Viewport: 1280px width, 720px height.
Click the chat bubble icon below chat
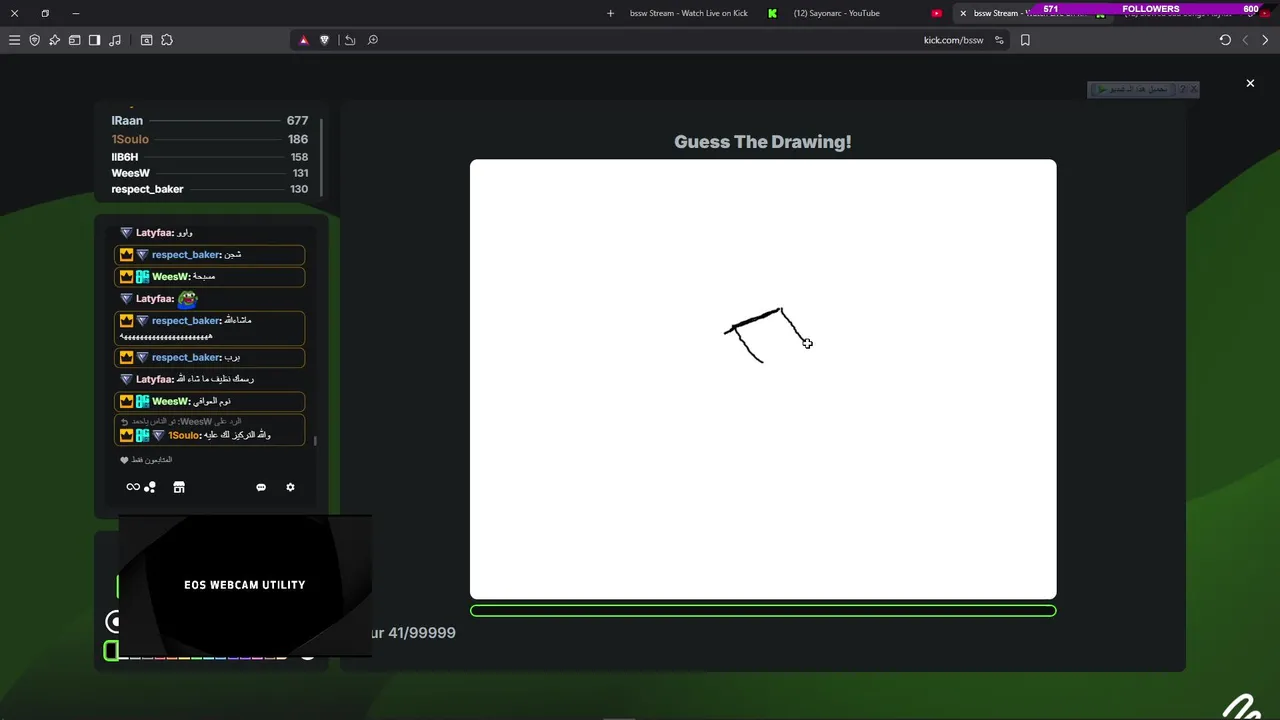pyautogui.click(x=261, y=487)
